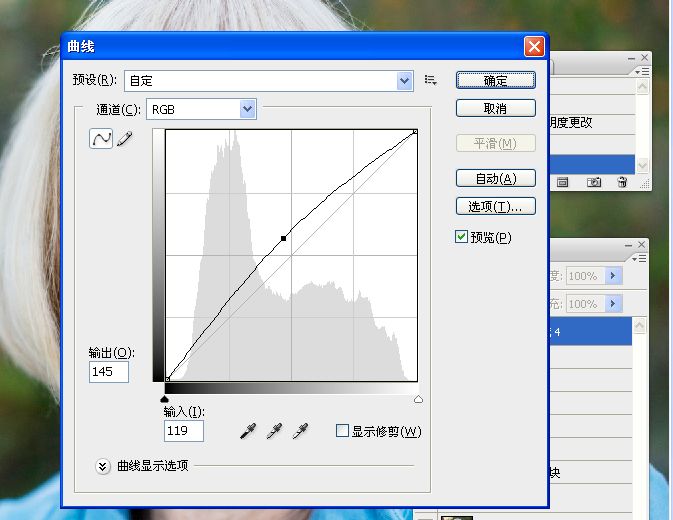Screen dimensions: 673x520
Task: Select the bottom-left curve endpoint
Action: tap(167, 379)
